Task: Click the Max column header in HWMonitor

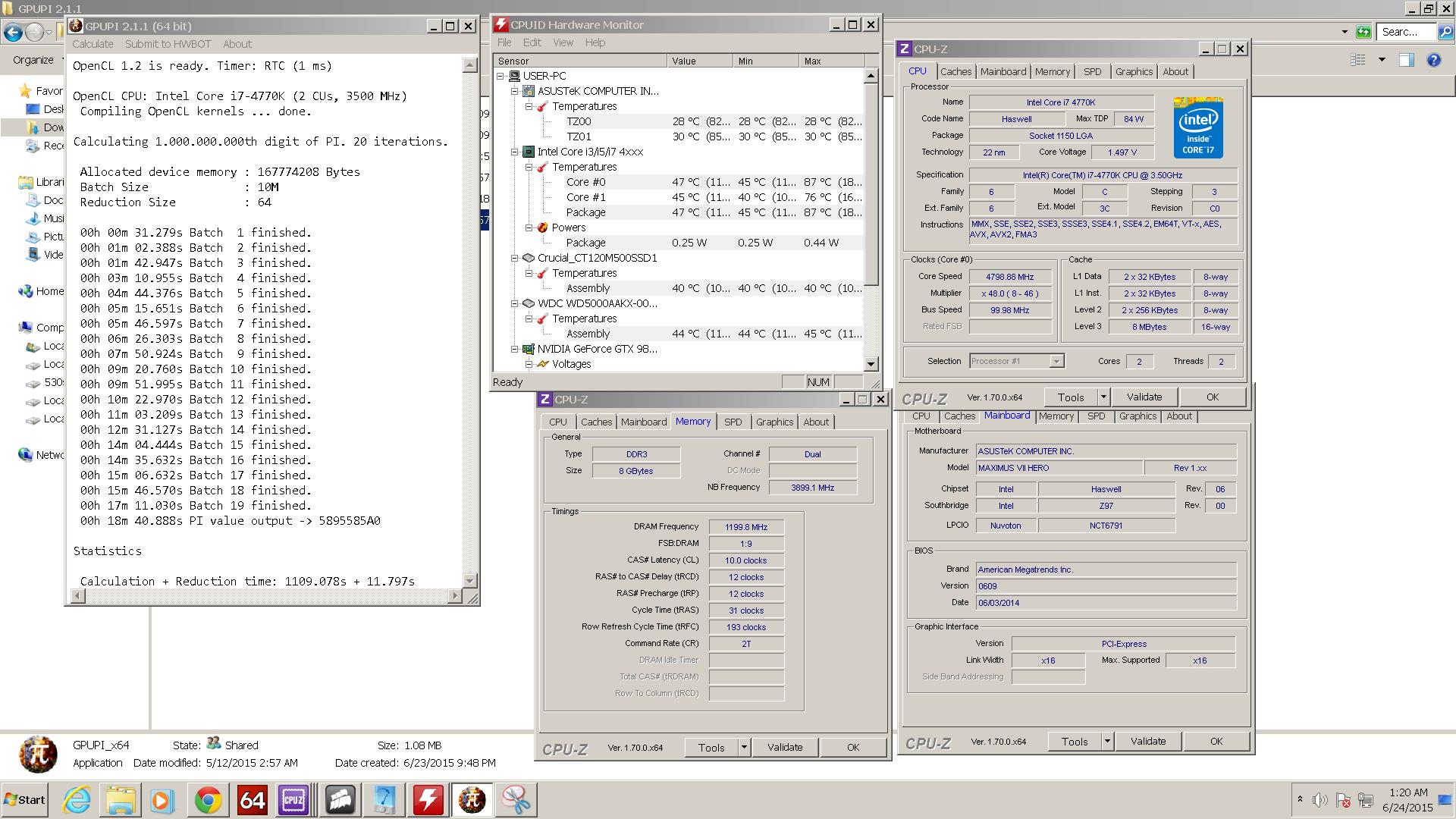Action: click(831, 61)
